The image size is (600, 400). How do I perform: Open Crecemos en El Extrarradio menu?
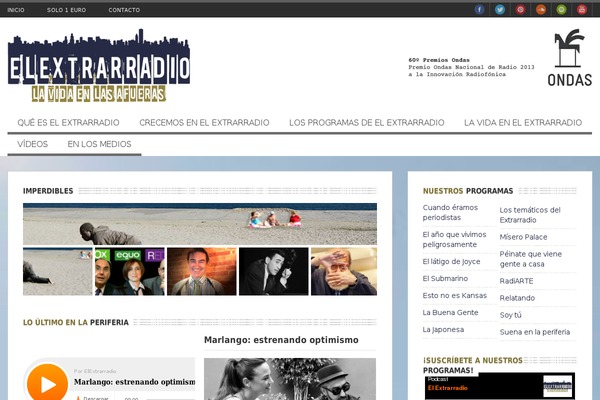[x=204, y=122]
